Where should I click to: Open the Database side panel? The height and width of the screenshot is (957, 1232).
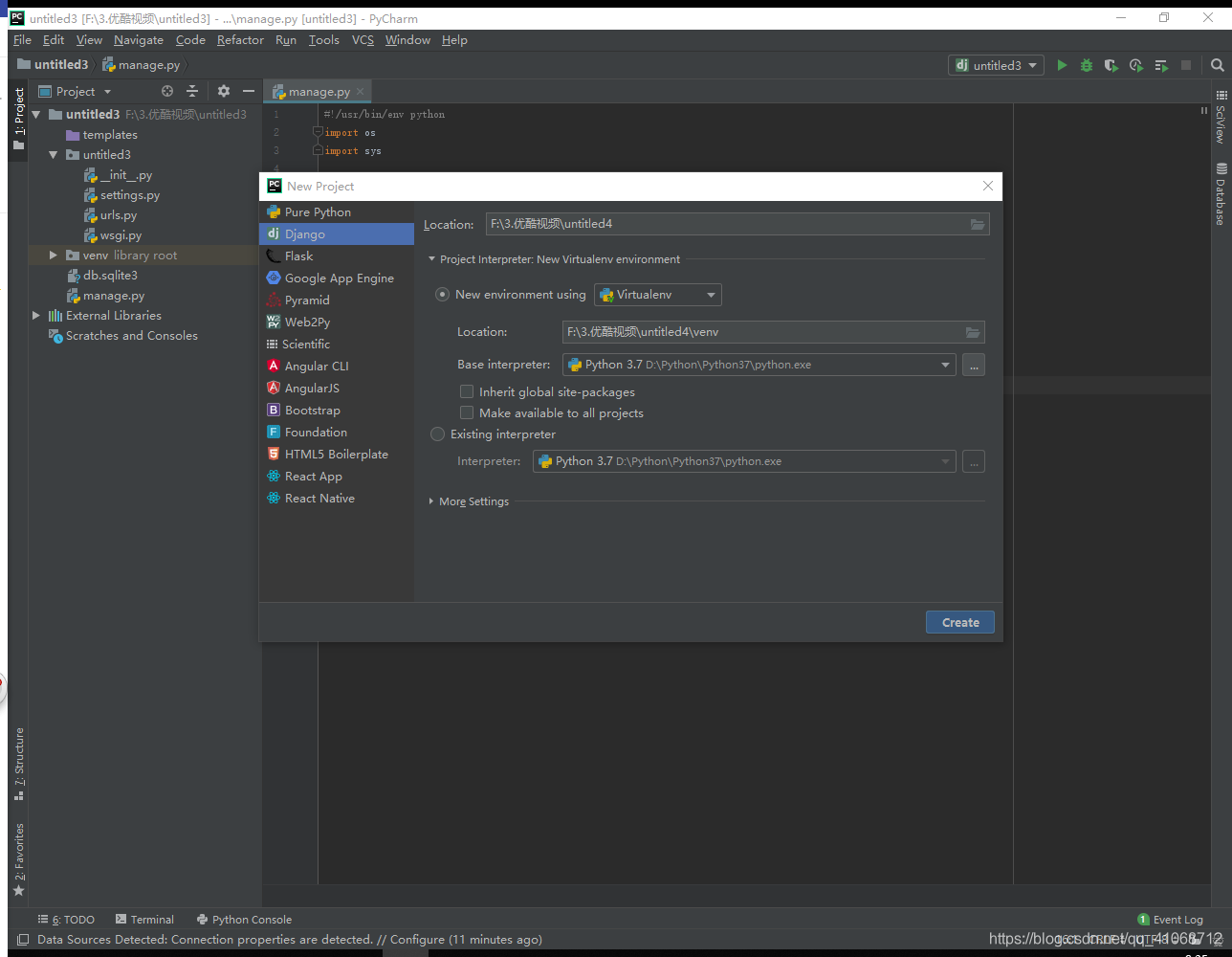coord(1221,194)
